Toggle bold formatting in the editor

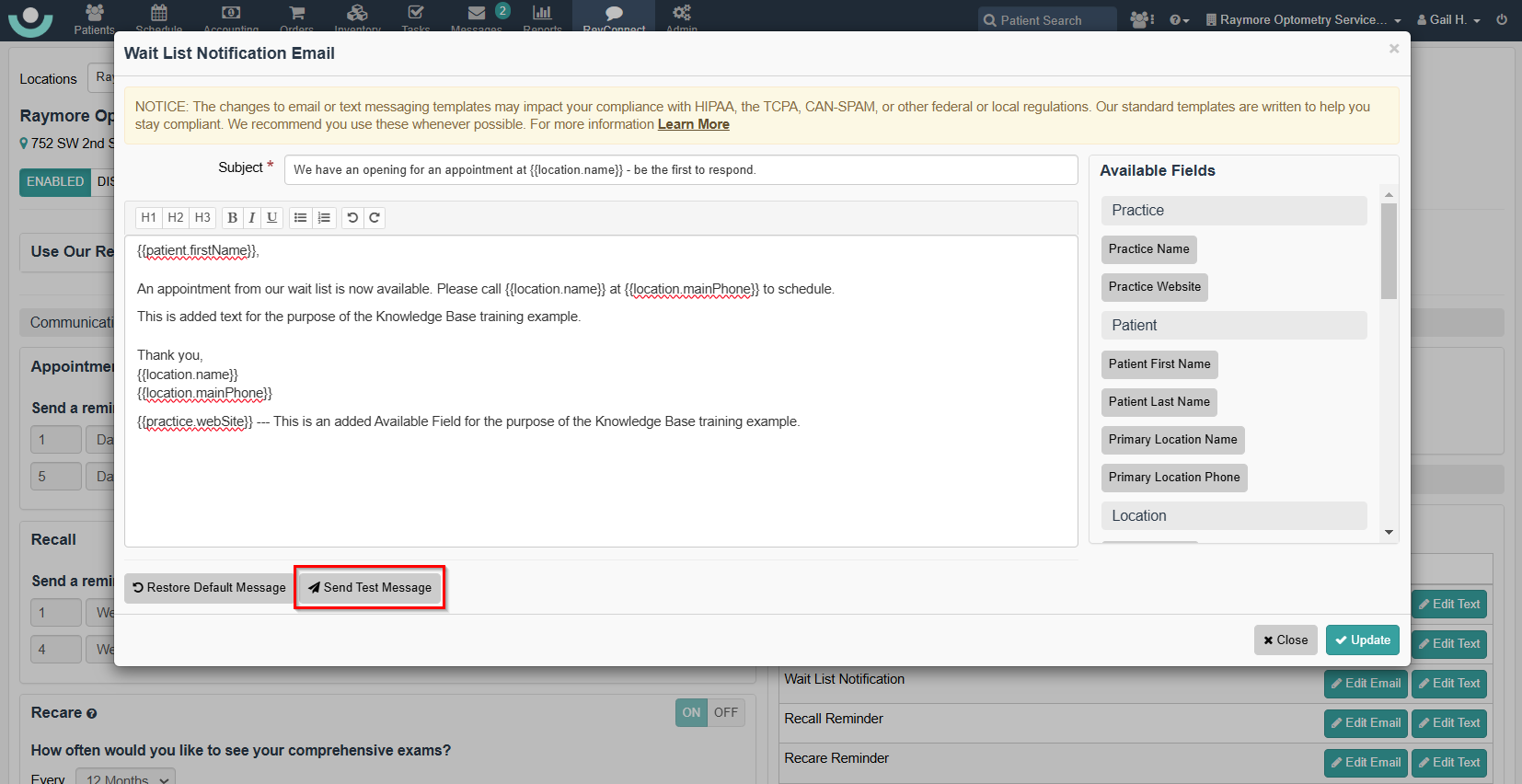(232, 218)
